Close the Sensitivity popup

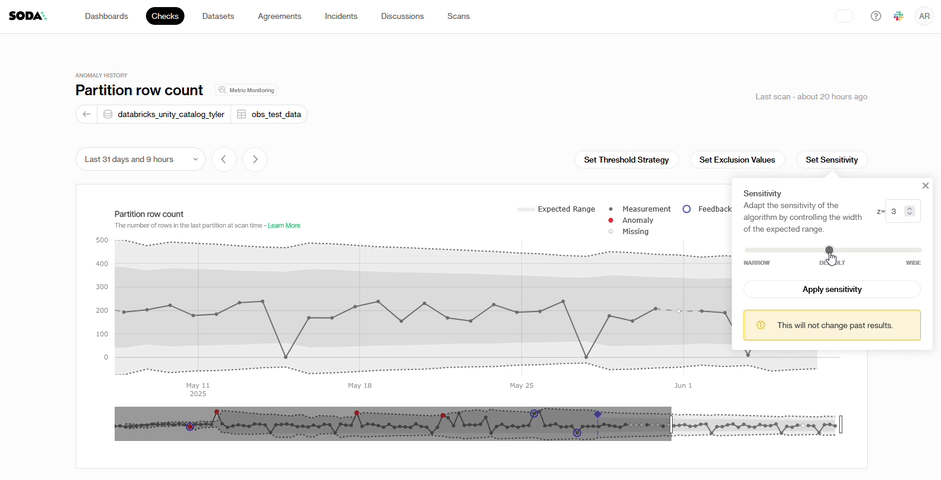(925, 186)
